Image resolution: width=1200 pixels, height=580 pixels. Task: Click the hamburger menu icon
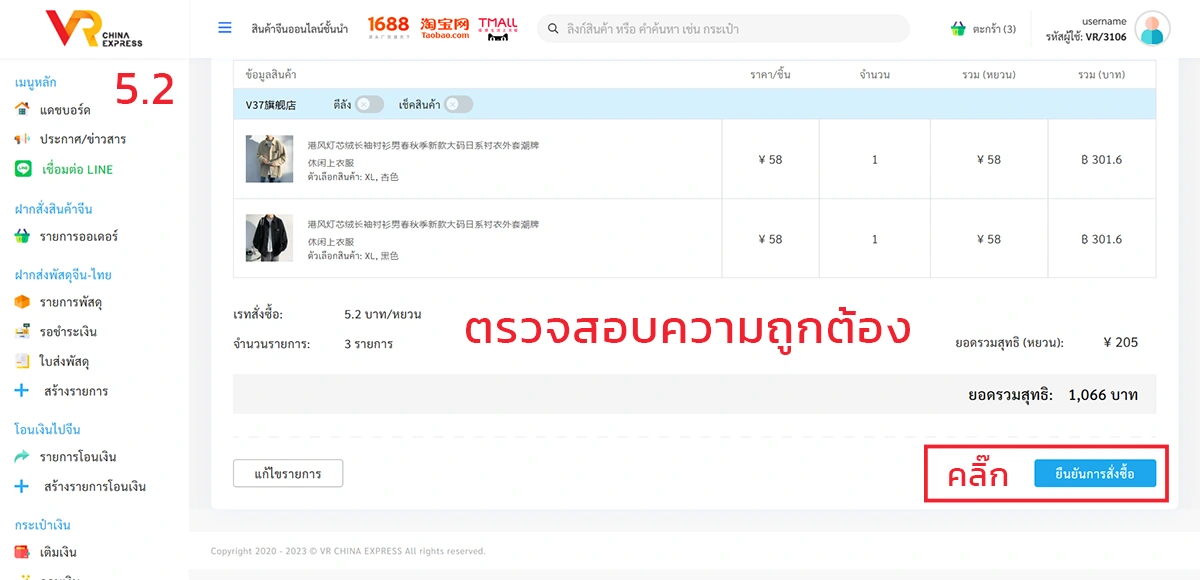(x=225, y=28)
